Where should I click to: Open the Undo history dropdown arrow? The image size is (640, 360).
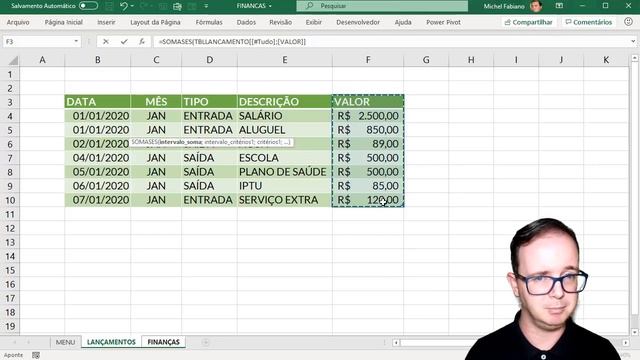click(x=132, y=6)
